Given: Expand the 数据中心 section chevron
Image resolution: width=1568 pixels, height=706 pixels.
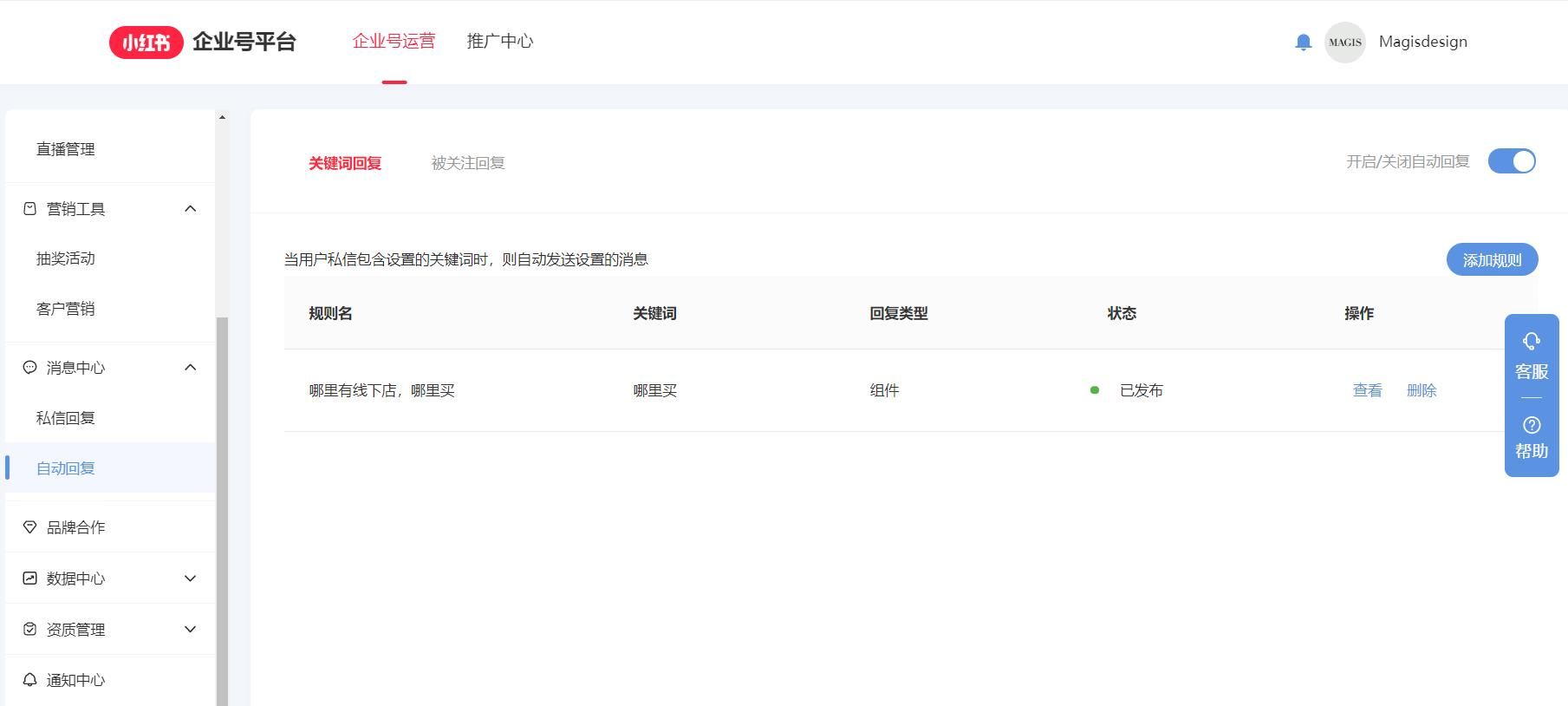Looking at the screenshot, I should 191,579.
